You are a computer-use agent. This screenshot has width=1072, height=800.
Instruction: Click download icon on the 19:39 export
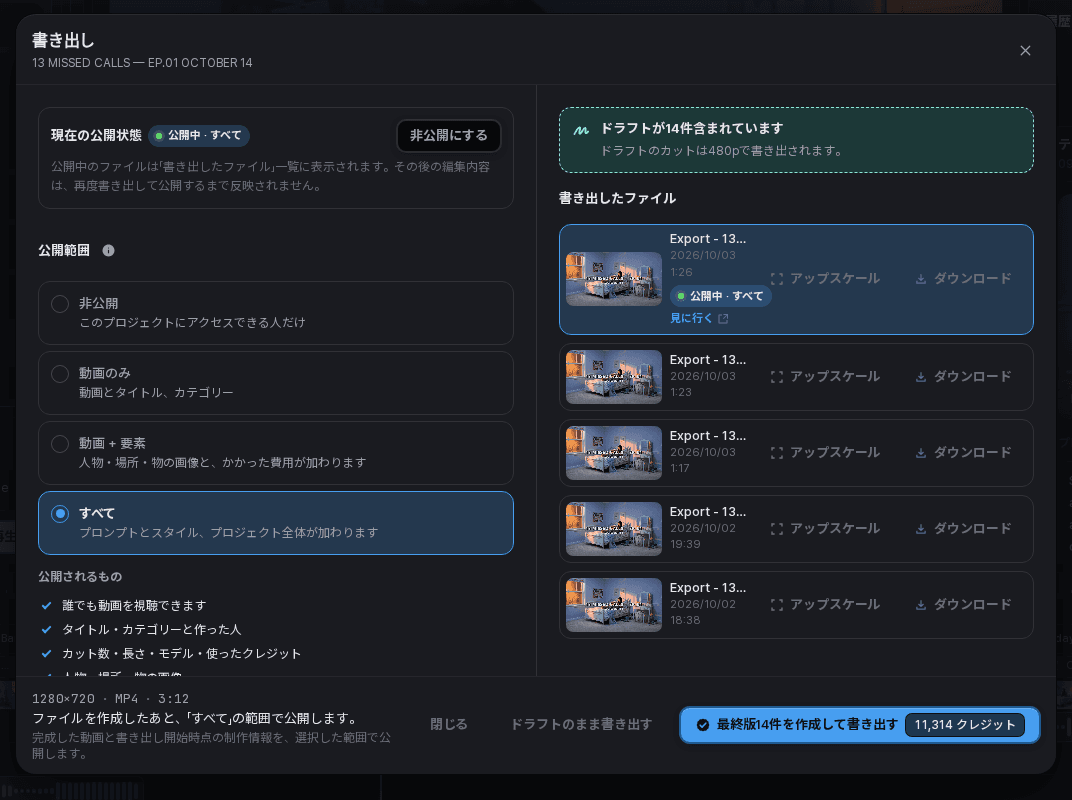(x=921, y=529)
